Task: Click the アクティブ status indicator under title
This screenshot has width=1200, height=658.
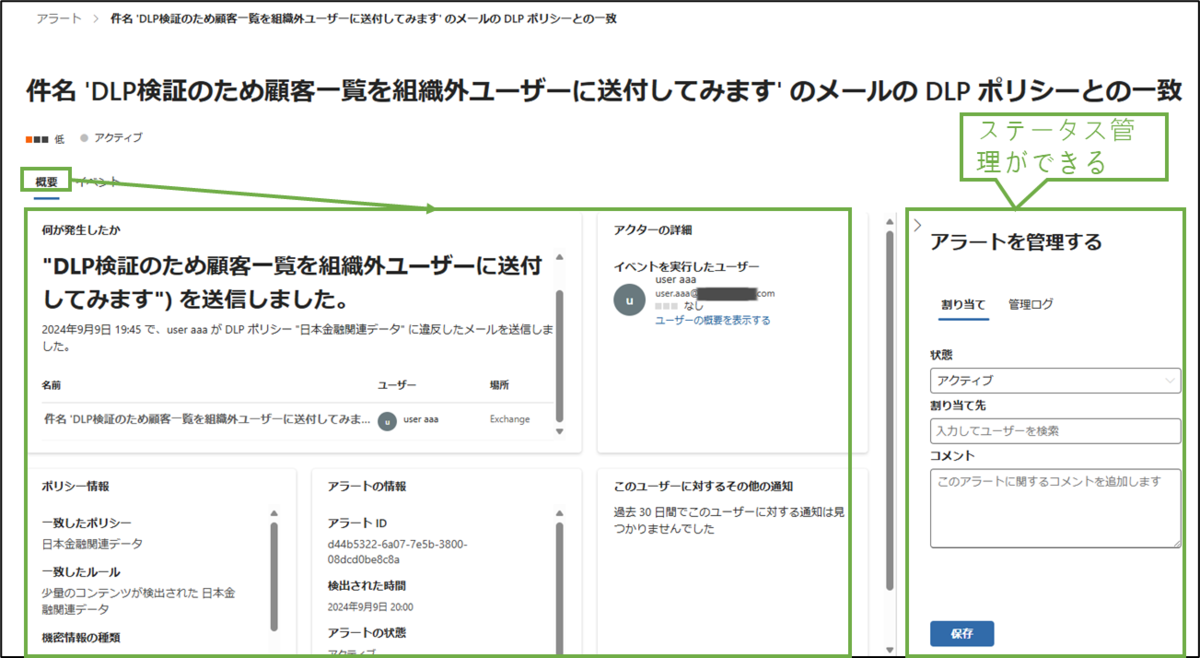Action: [x=112, y=137]
